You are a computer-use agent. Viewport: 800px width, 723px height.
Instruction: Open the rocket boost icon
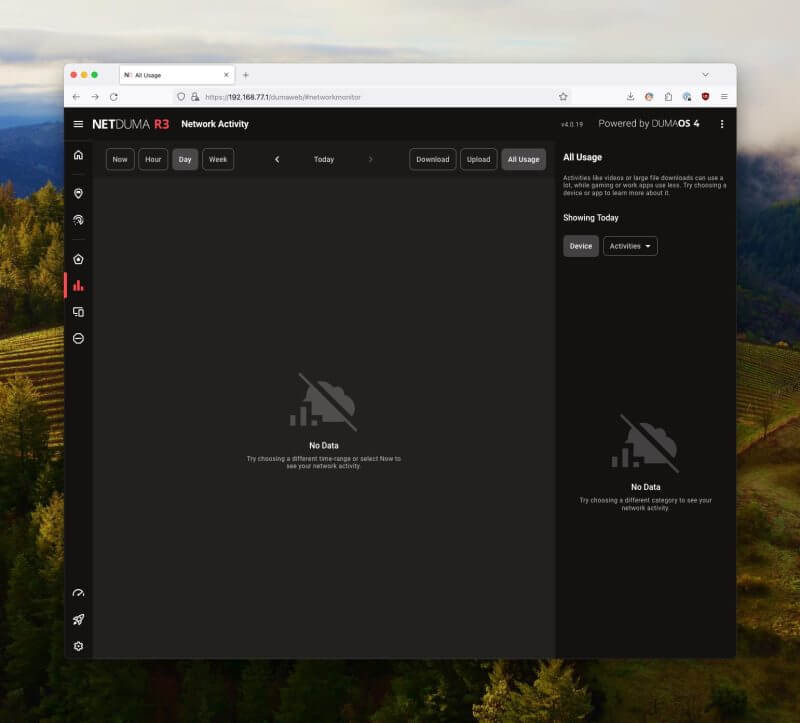[x=78, y=619]
